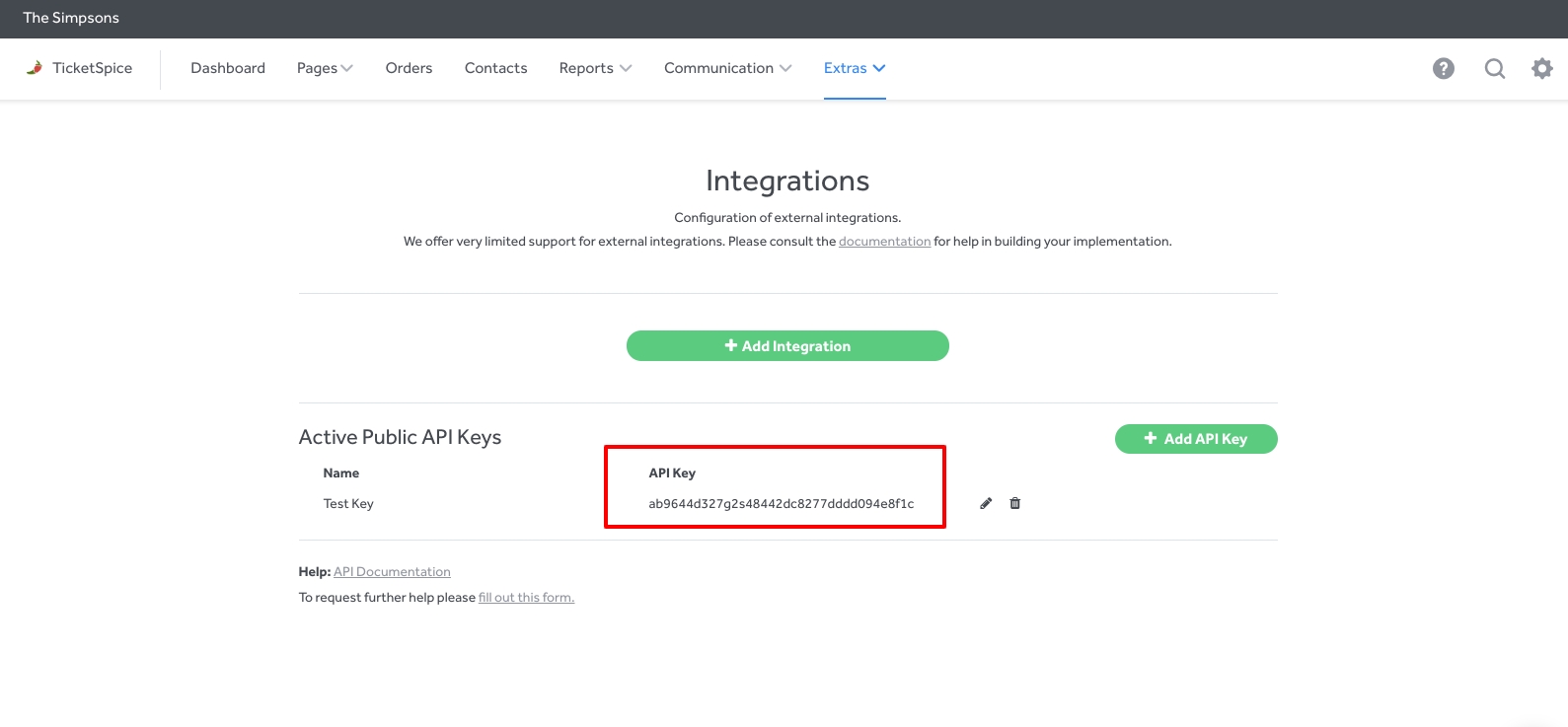Click the Active Public API Keys heading
The image size is (1568, 727).
(x=400, y=437)
